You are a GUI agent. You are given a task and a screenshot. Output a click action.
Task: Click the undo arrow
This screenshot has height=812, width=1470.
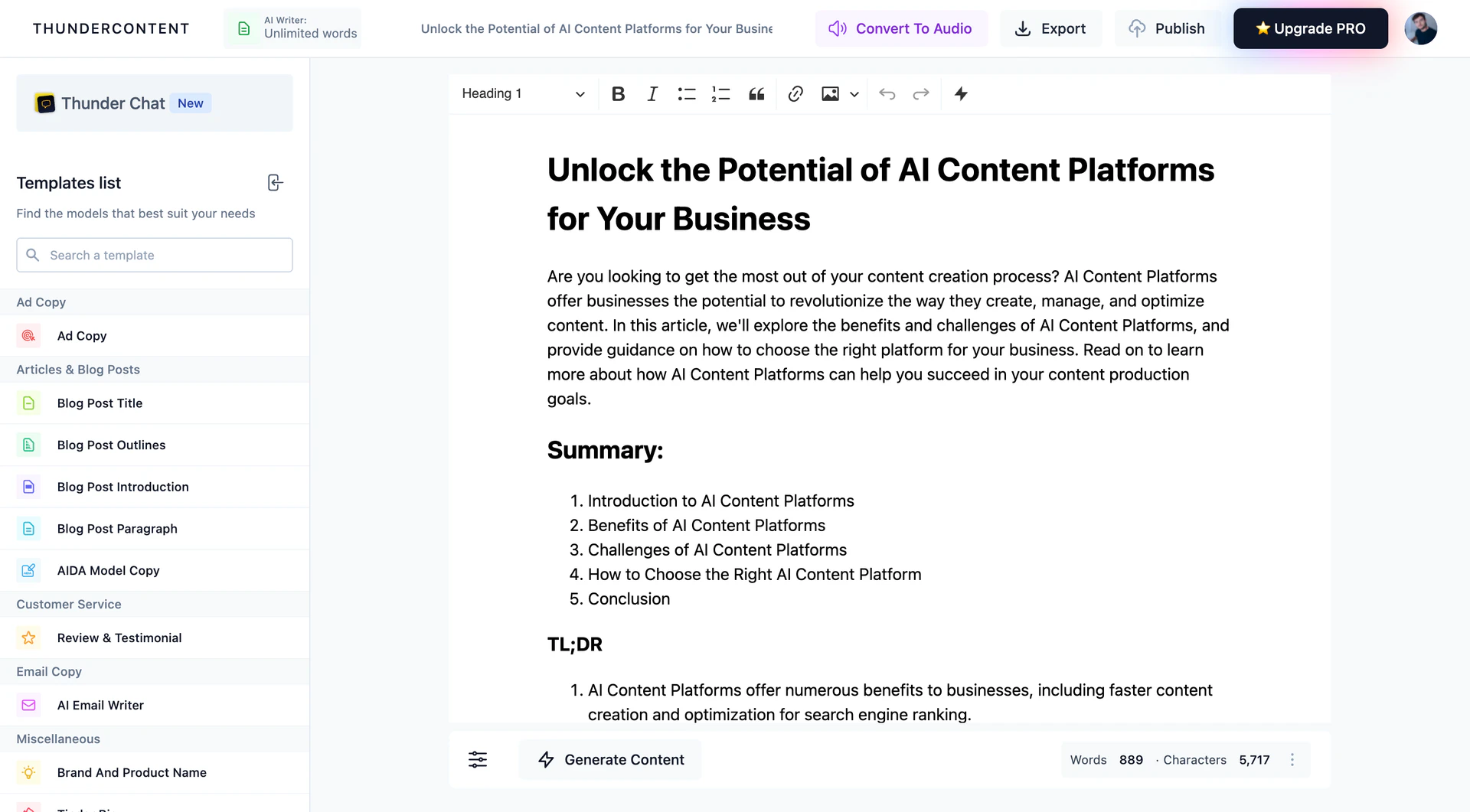click(x=887, y=93)
